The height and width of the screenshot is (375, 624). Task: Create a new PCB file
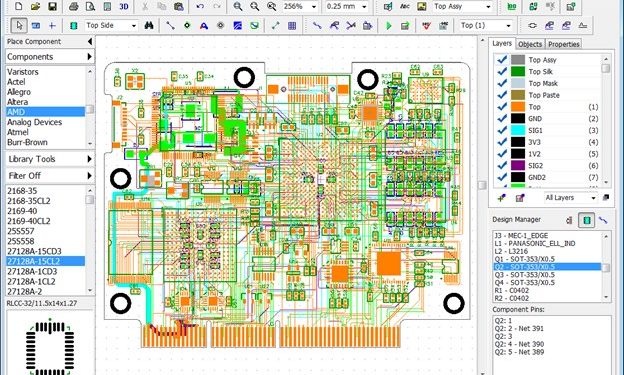click(x=19, y=6)
